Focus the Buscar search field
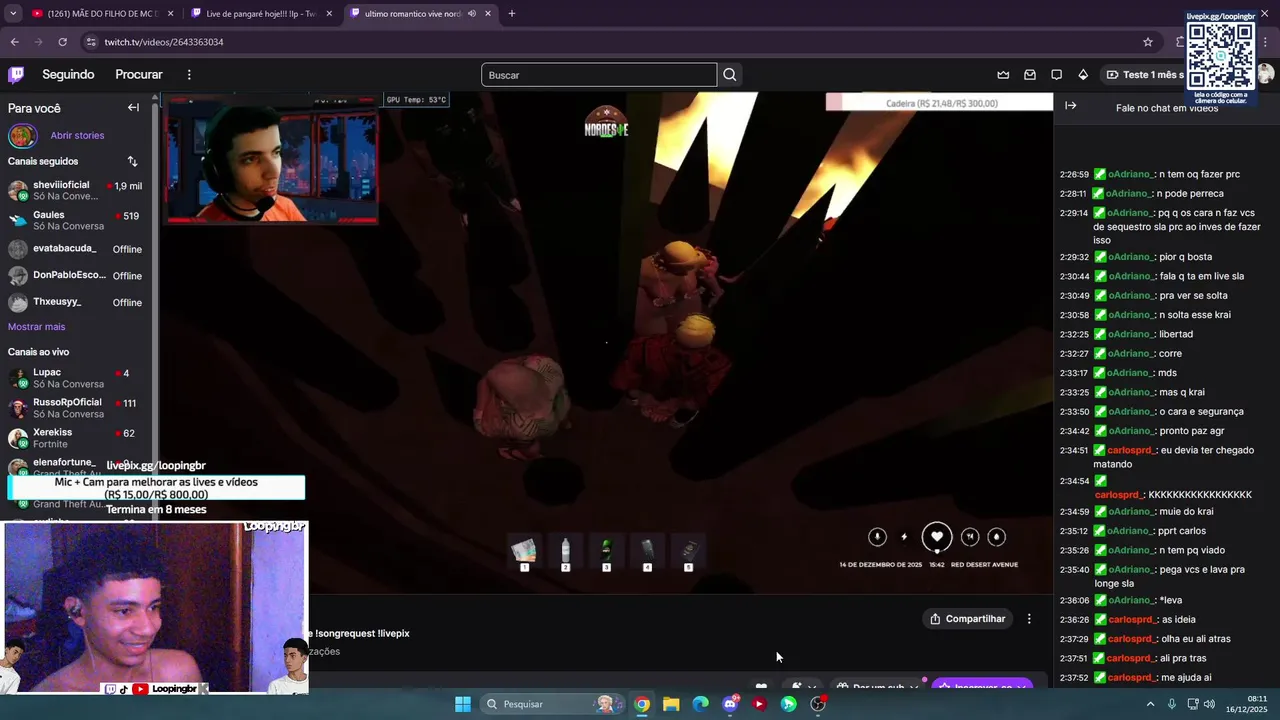This screenshot has height=720, width=1280. 599,75
